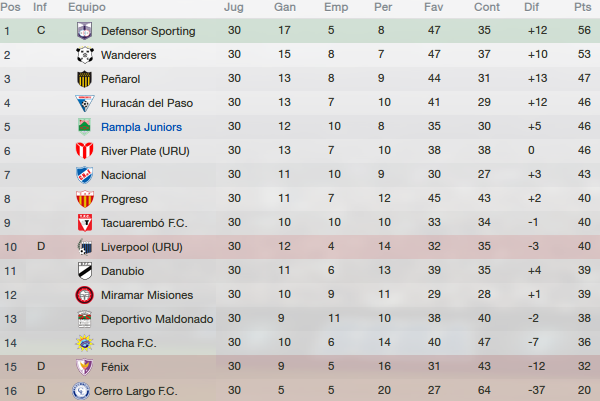600x401 pixels.
Task: Click the Defensor Sporting club crest
Action: coord(85,31)
